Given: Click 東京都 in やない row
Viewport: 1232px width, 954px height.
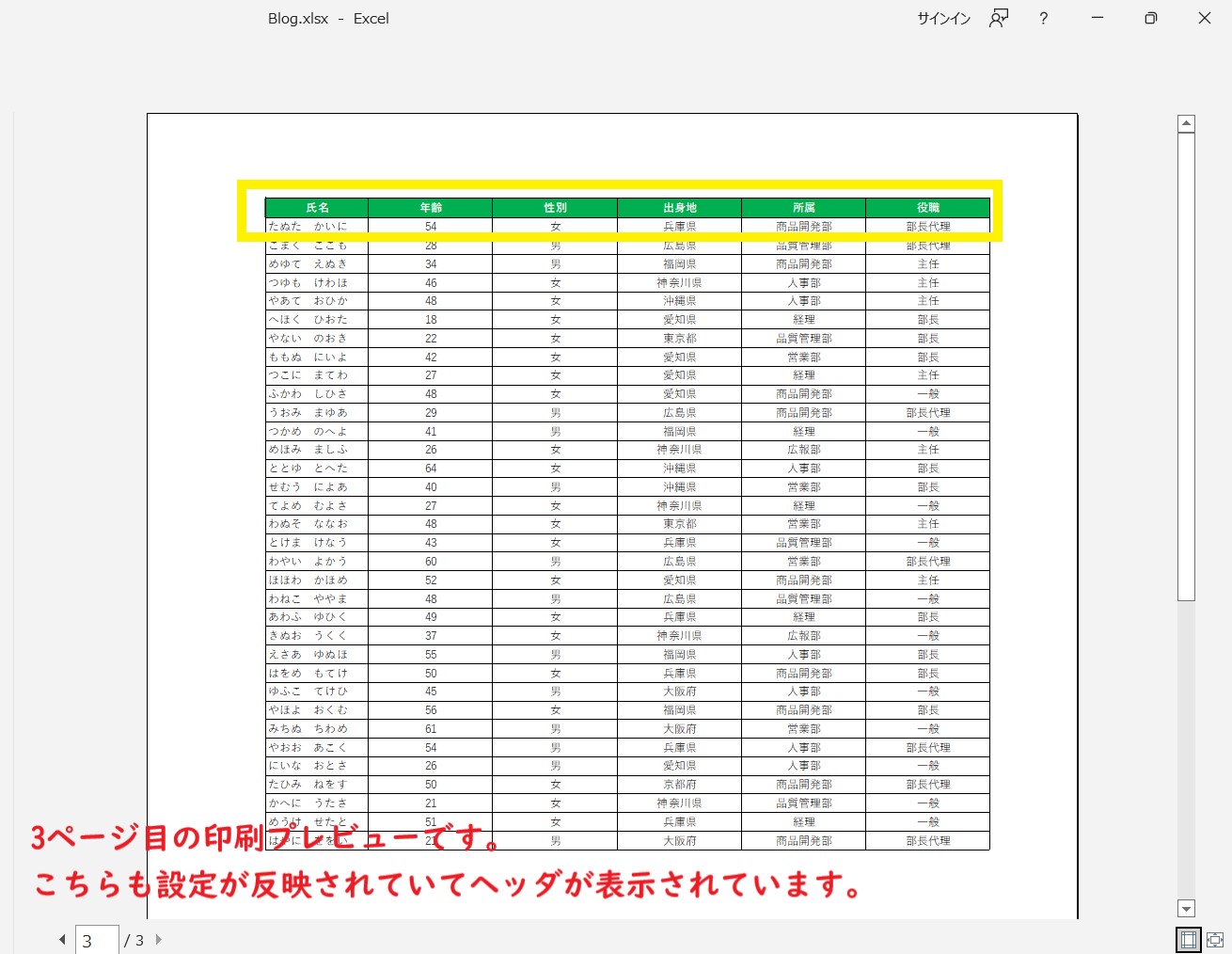Looking at the screenshot, I should pos(679,339).
